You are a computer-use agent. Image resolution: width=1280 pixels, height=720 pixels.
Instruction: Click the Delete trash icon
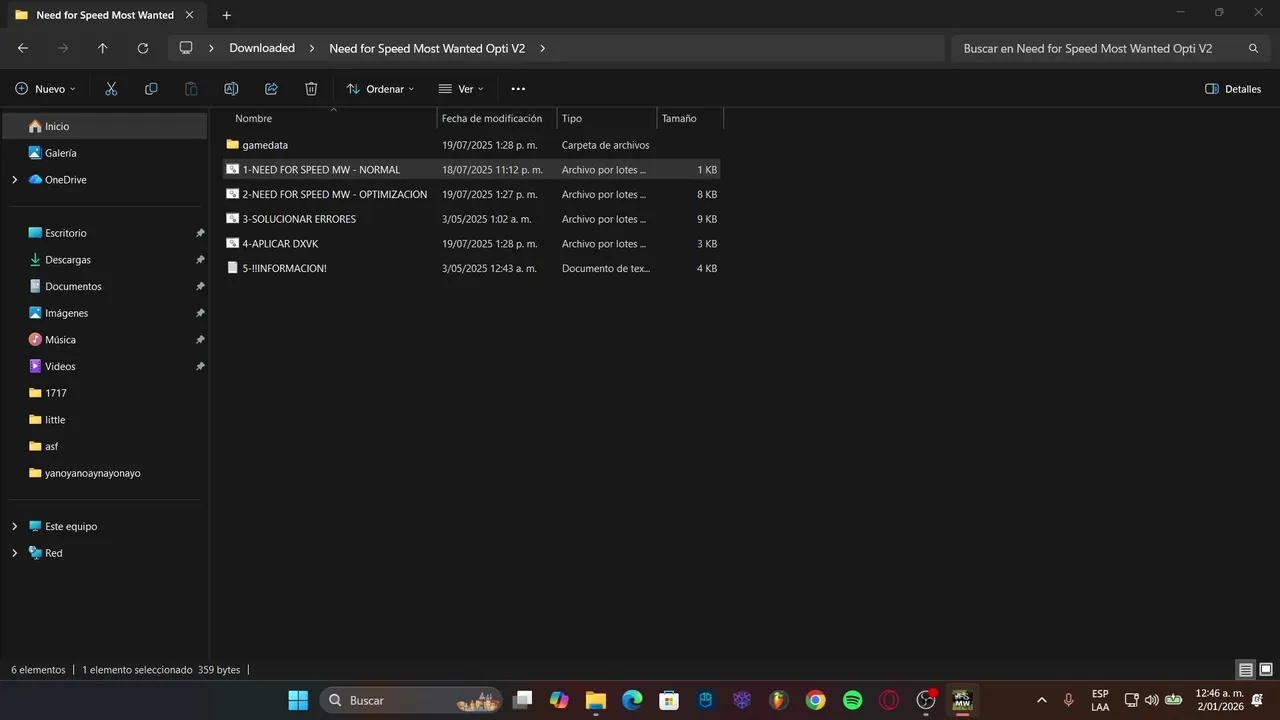tap(311, 89)
